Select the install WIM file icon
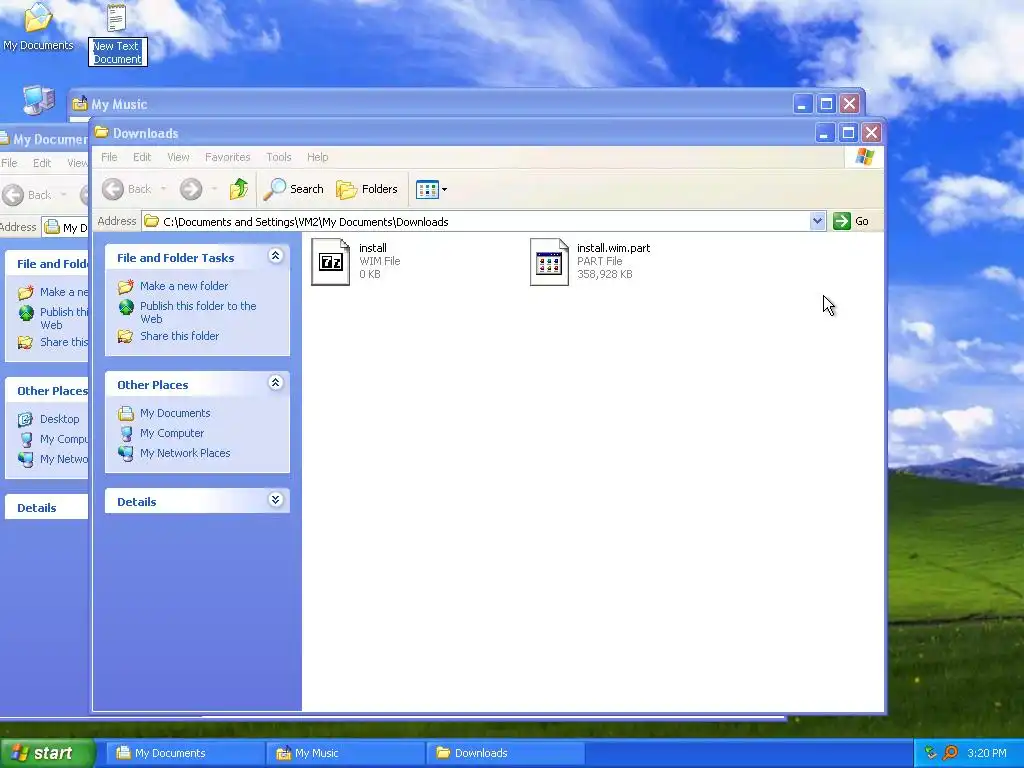This screenshot has height=768, width=1024. point(330,262)
